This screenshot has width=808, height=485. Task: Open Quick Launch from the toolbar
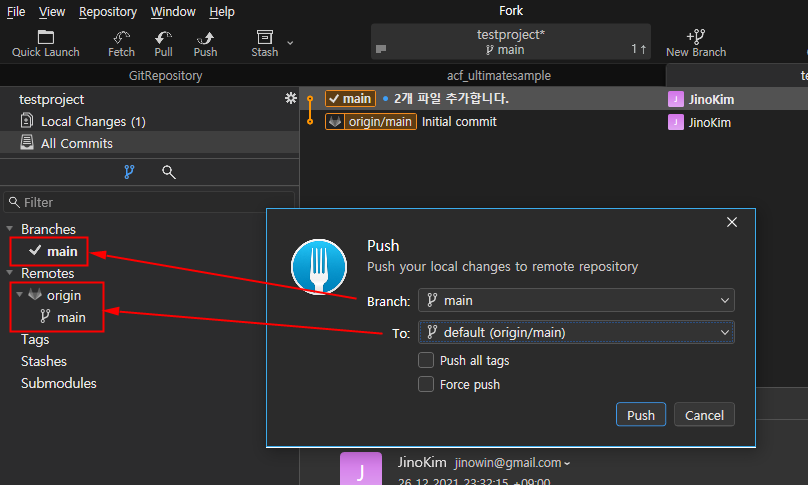coord(45,43)
